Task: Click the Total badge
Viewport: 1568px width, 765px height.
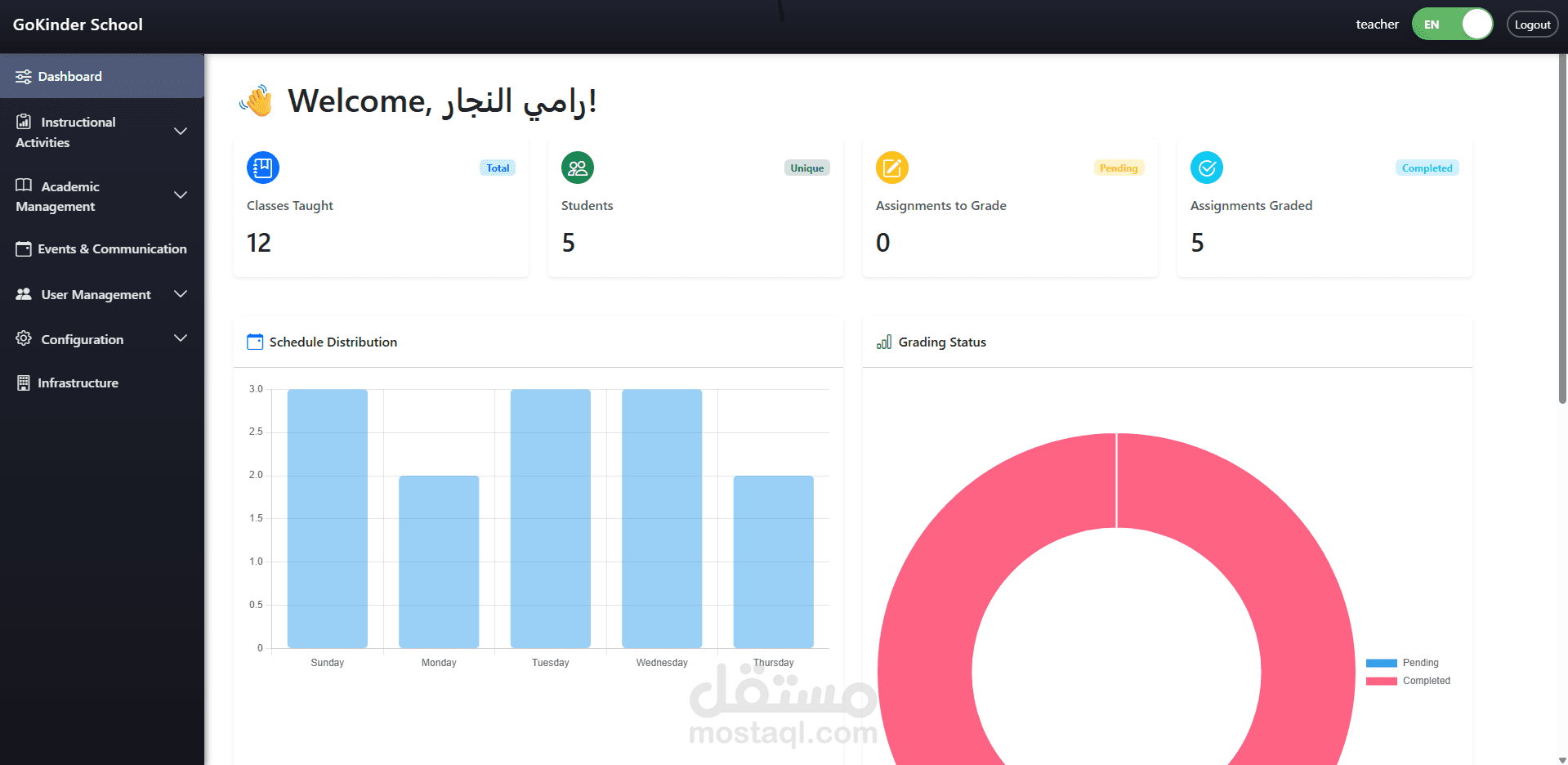Action: click(498, 168)
